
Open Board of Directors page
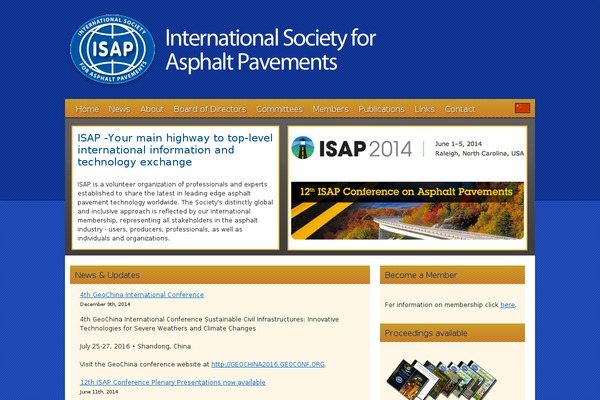click(x=210, y=109)
